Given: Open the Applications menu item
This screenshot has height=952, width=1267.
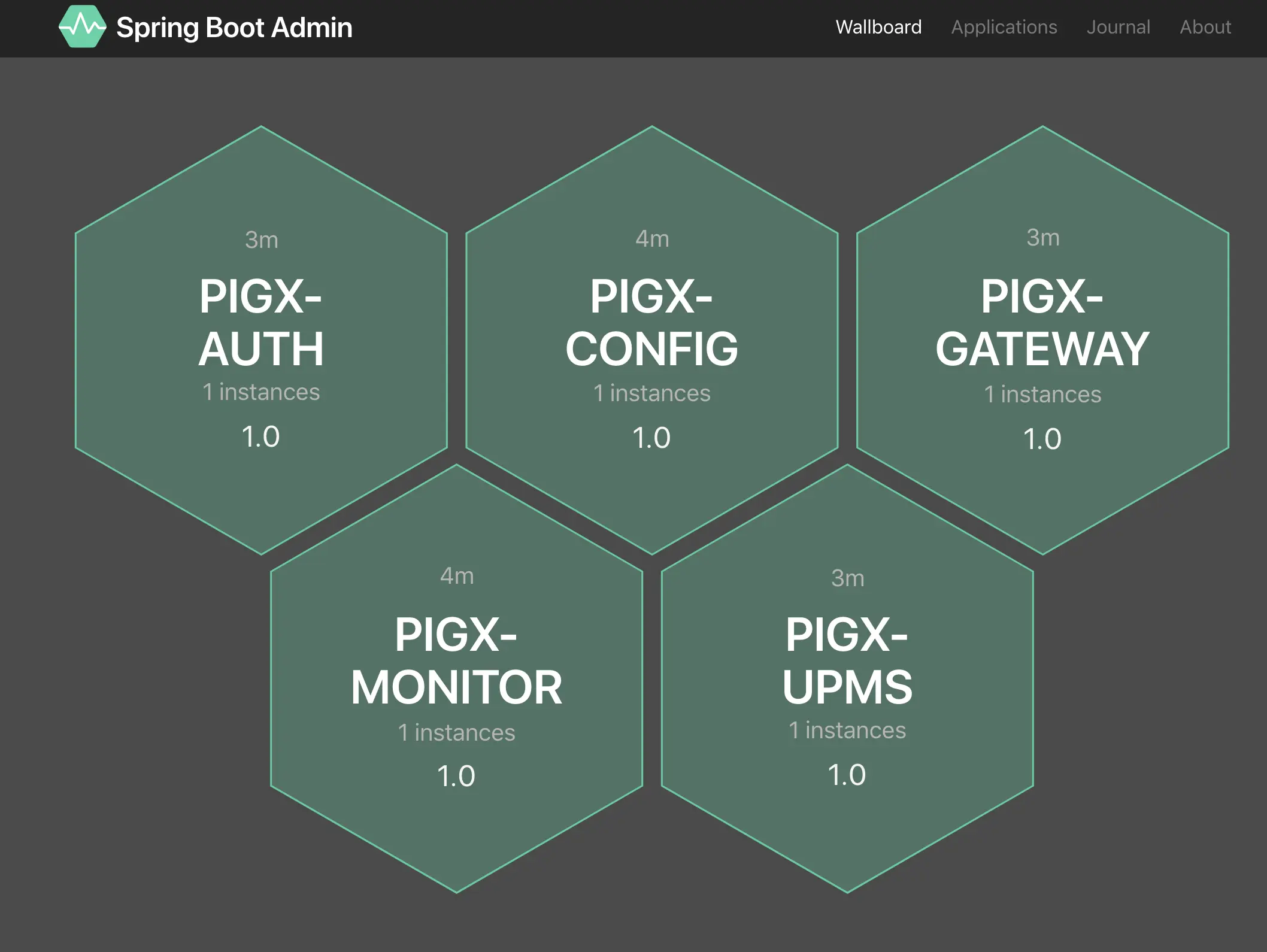Looking at the screenshot, I should pyautogui.click(x=1004, y=27).
